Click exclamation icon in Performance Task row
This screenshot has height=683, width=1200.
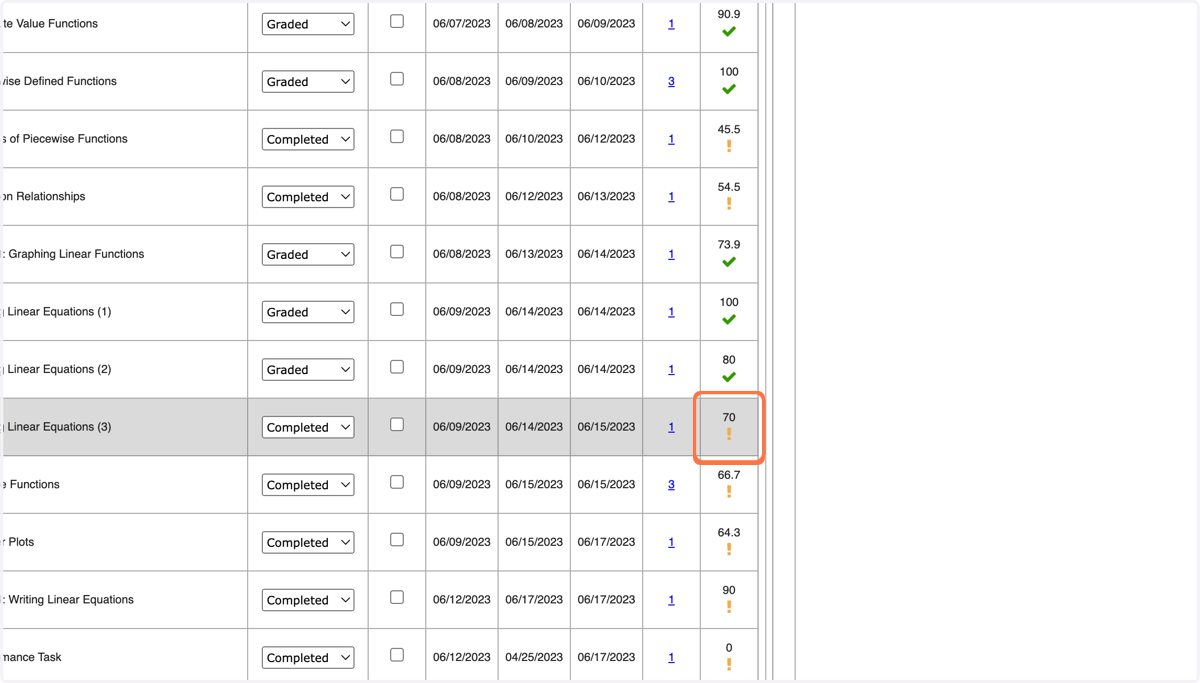(x=729, y=664)
